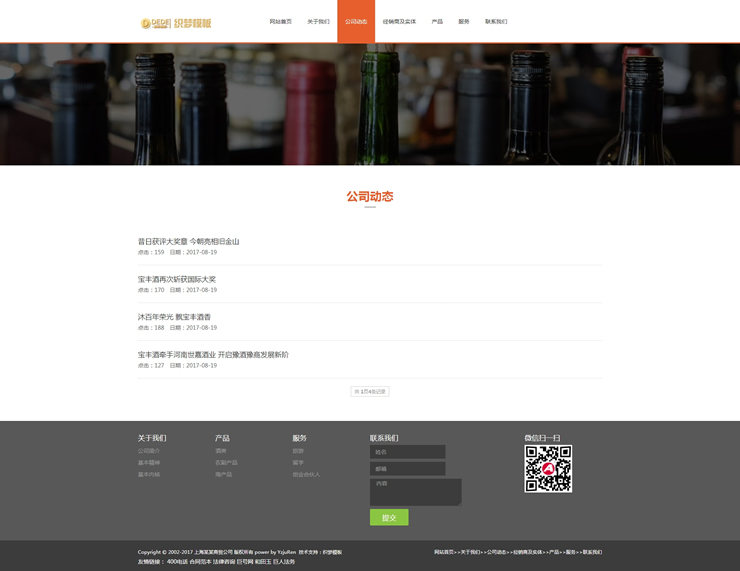
Task: Focus the 姓名 input field
Action: (x=407, y=452)
